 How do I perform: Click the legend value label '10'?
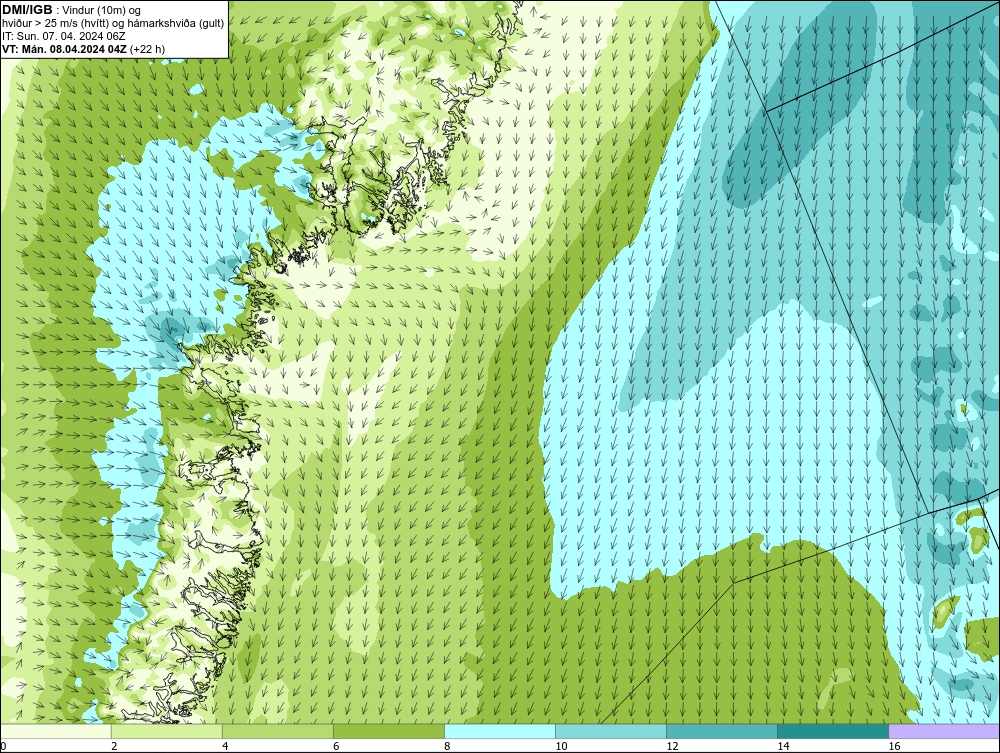(561, 746)
